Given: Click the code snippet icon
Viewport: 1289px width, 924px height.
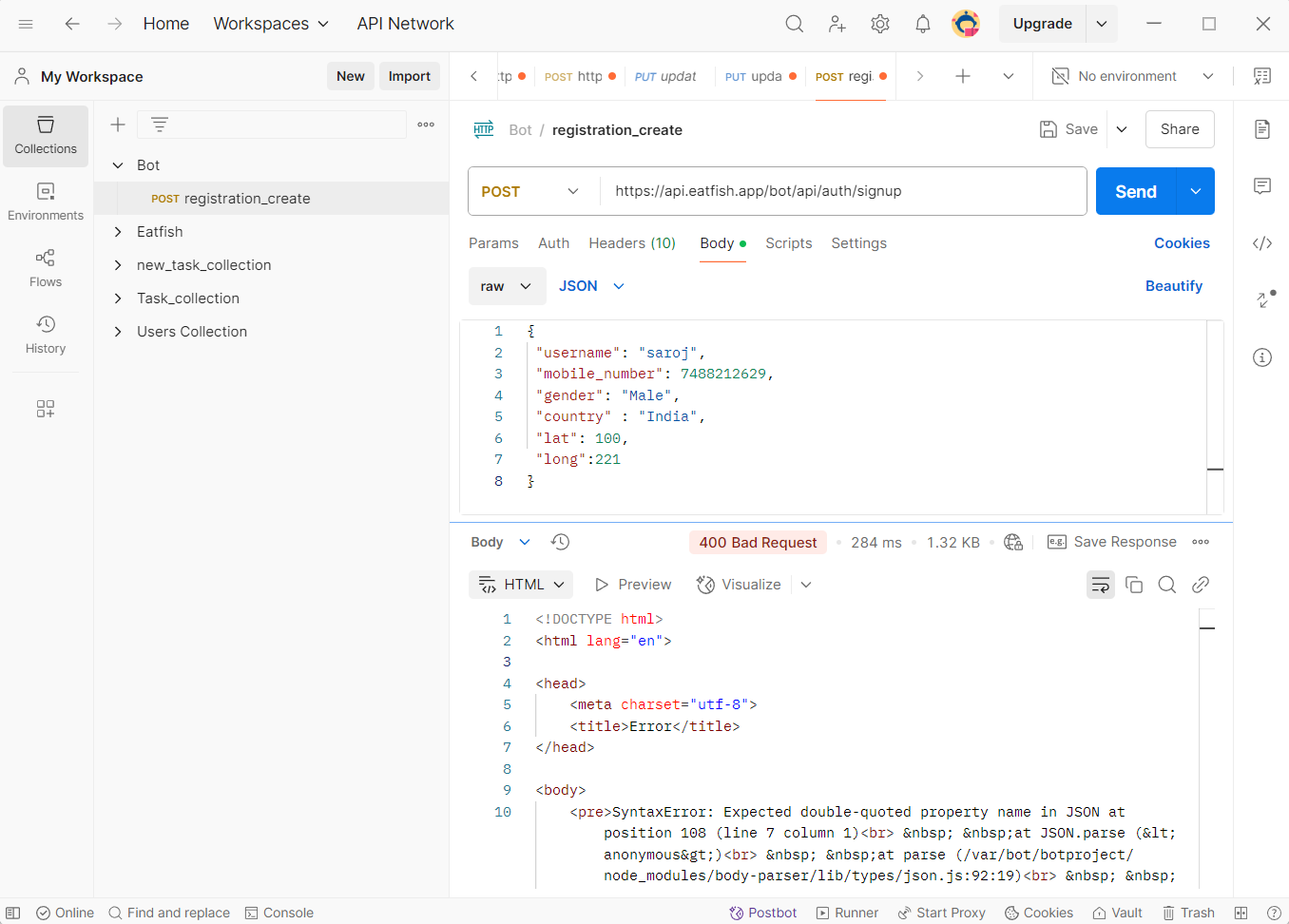Looking at the screenshot, I should (1262, 243).
